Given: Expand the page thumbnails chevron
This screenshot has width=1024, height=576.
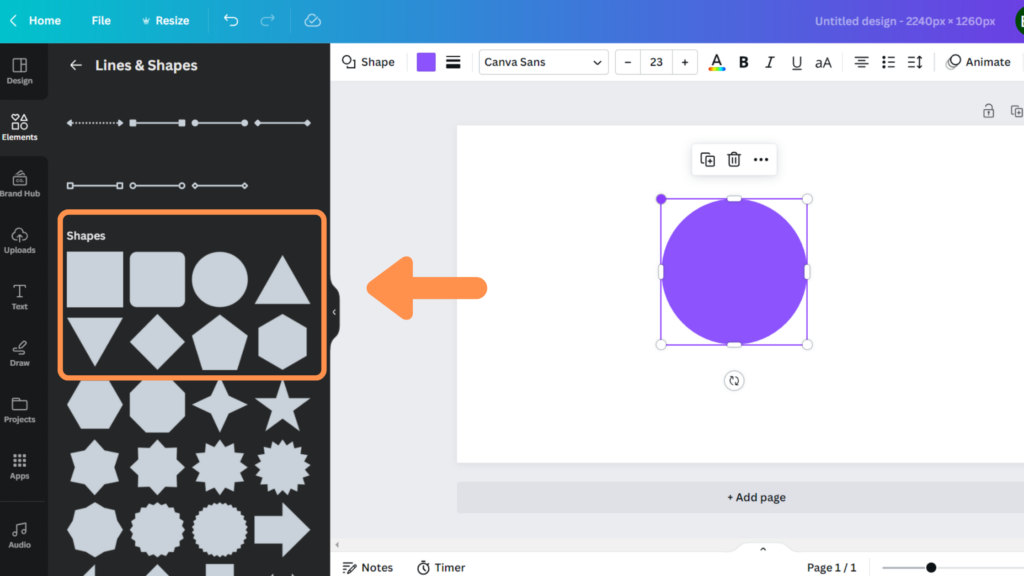Looking at the screenshot, I should coord(763,549).
